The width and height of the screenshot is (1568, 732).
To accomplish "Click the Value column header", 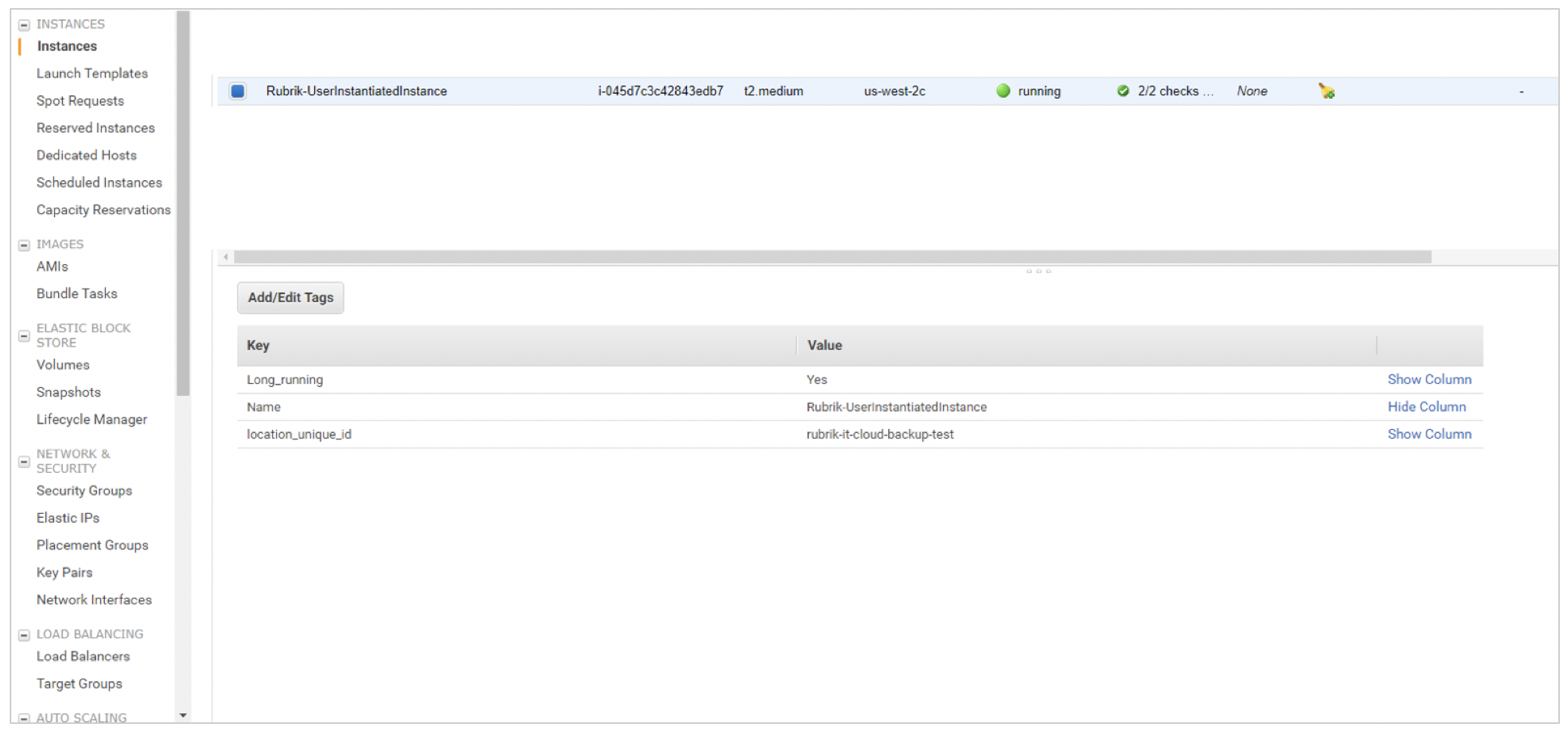I will coord(1087,346).
